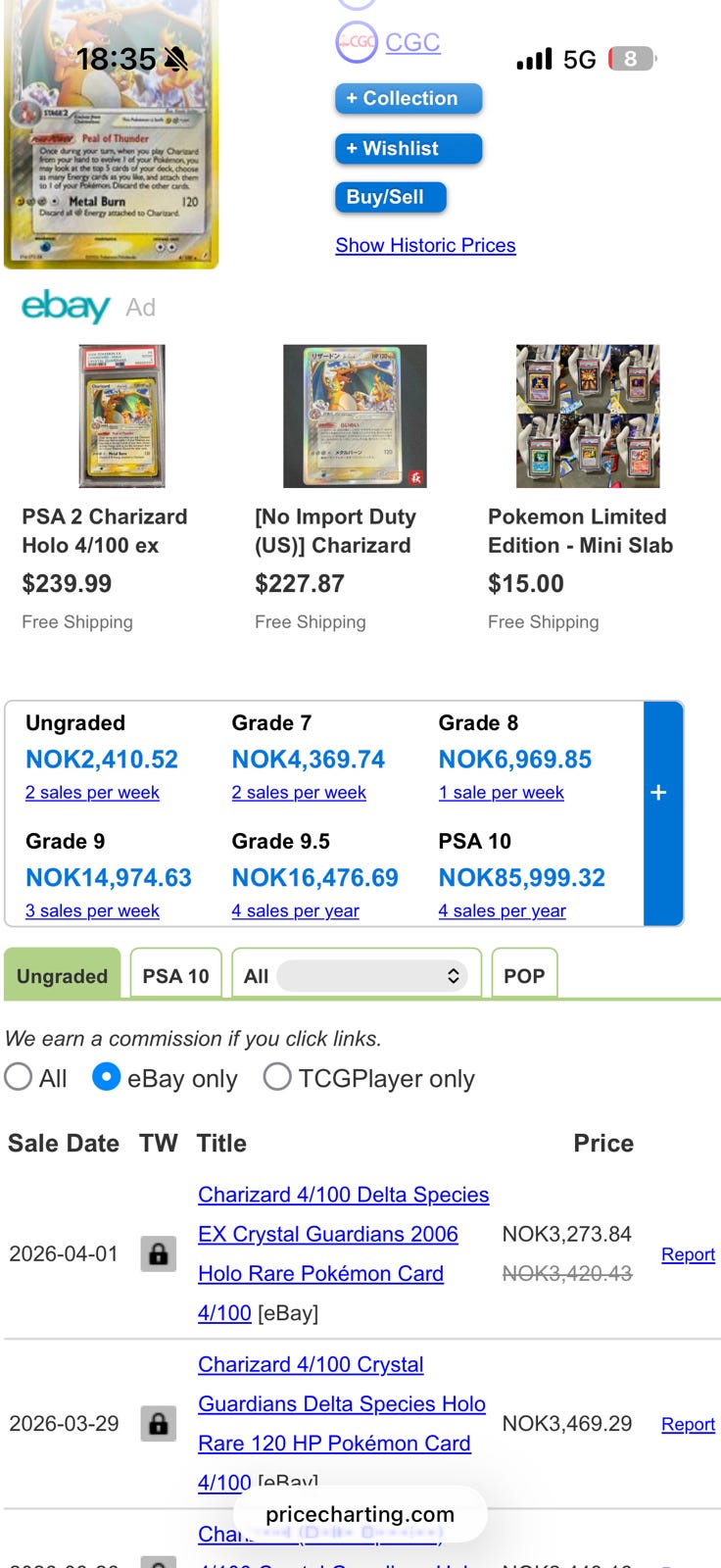Screen dimensions: 721x1568
Task: Select the All sales radio button
Action: pos(19,1077)
